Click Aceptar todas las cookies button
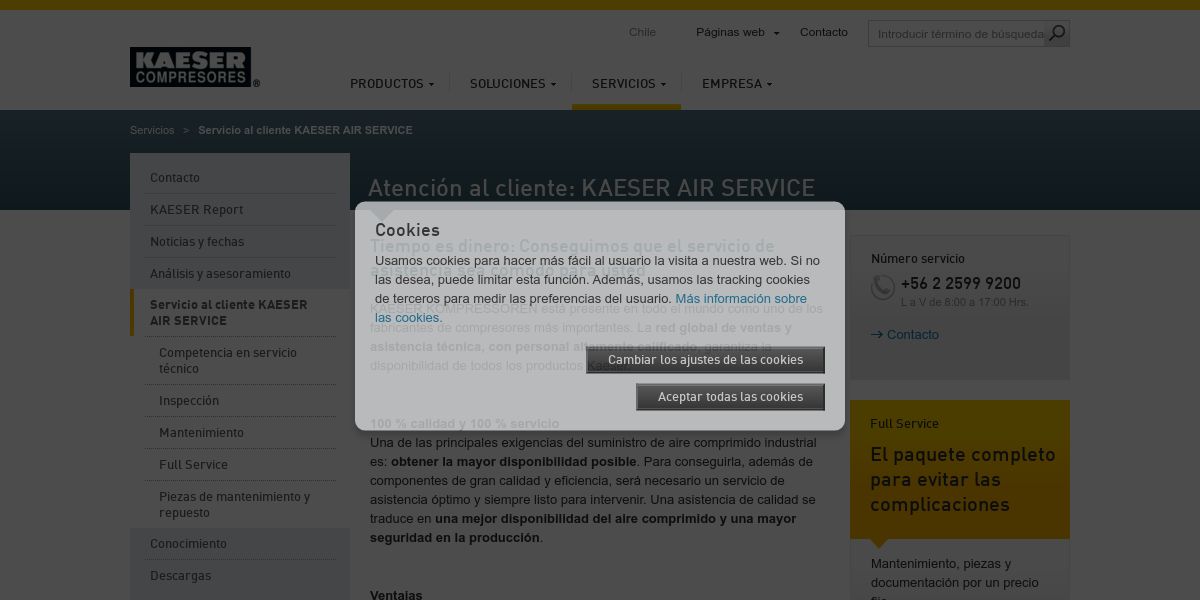This screenshot has width=1200, height=600. (730, 397)
